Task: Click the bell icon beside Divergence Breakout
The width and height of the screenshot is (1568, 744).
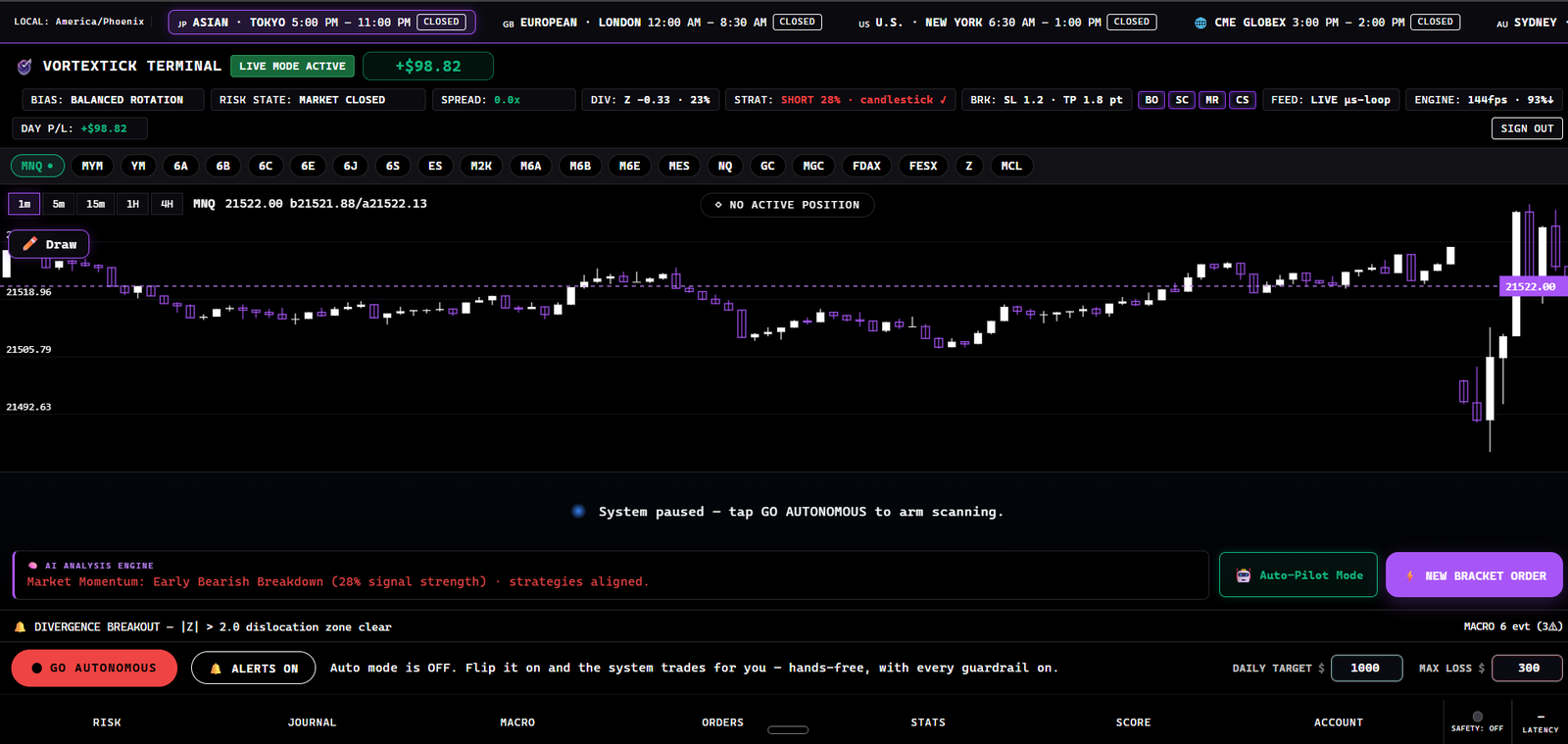Action: (20, 627)
